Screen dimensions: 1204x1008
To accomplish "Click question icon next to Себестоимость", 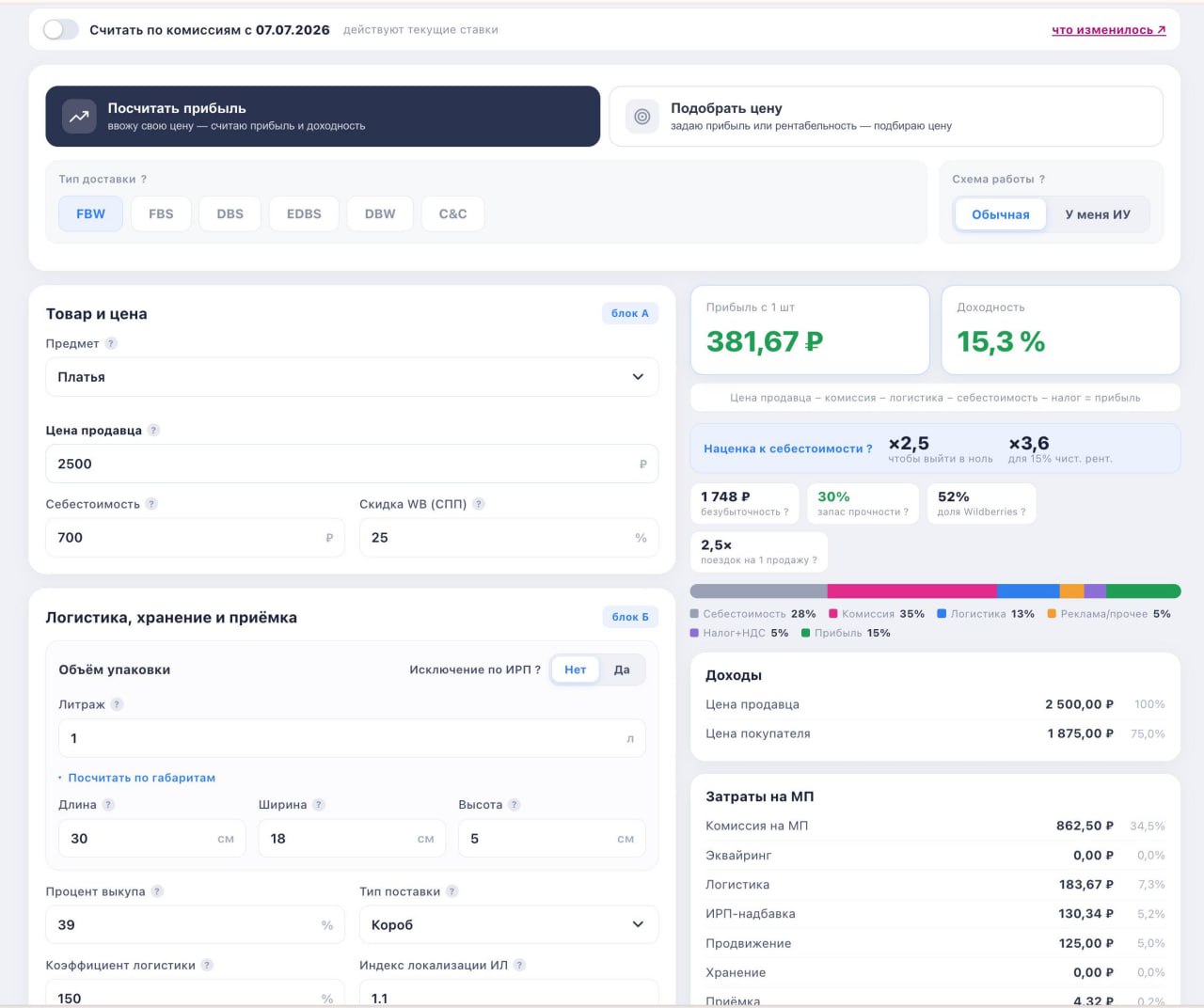I will point(151,504).
